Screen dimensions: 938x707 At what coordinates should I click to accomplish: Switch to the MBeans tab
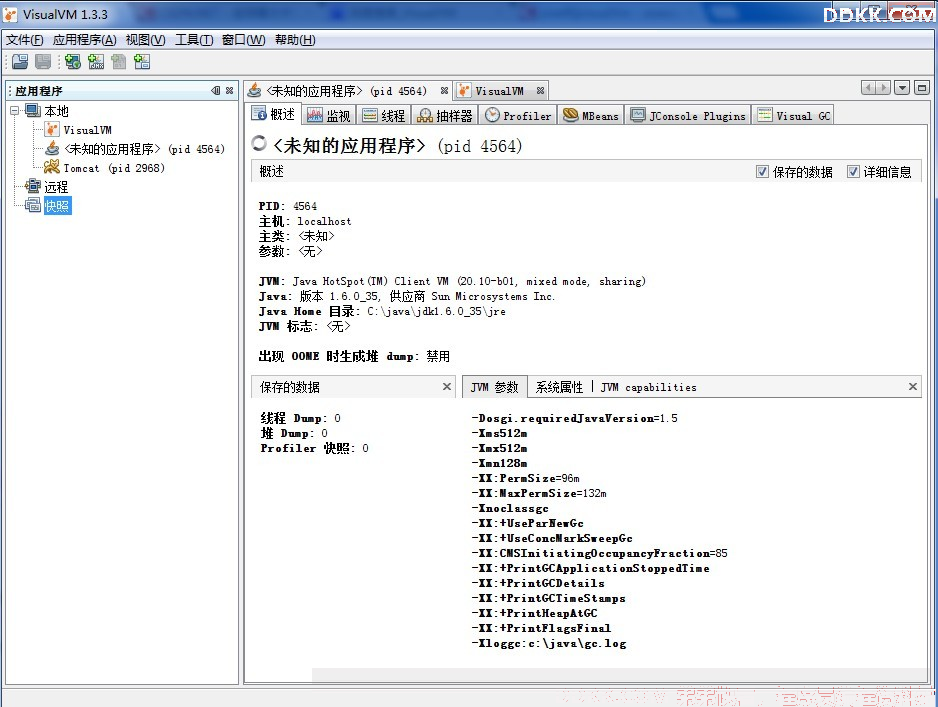click(x=591, y=115)
